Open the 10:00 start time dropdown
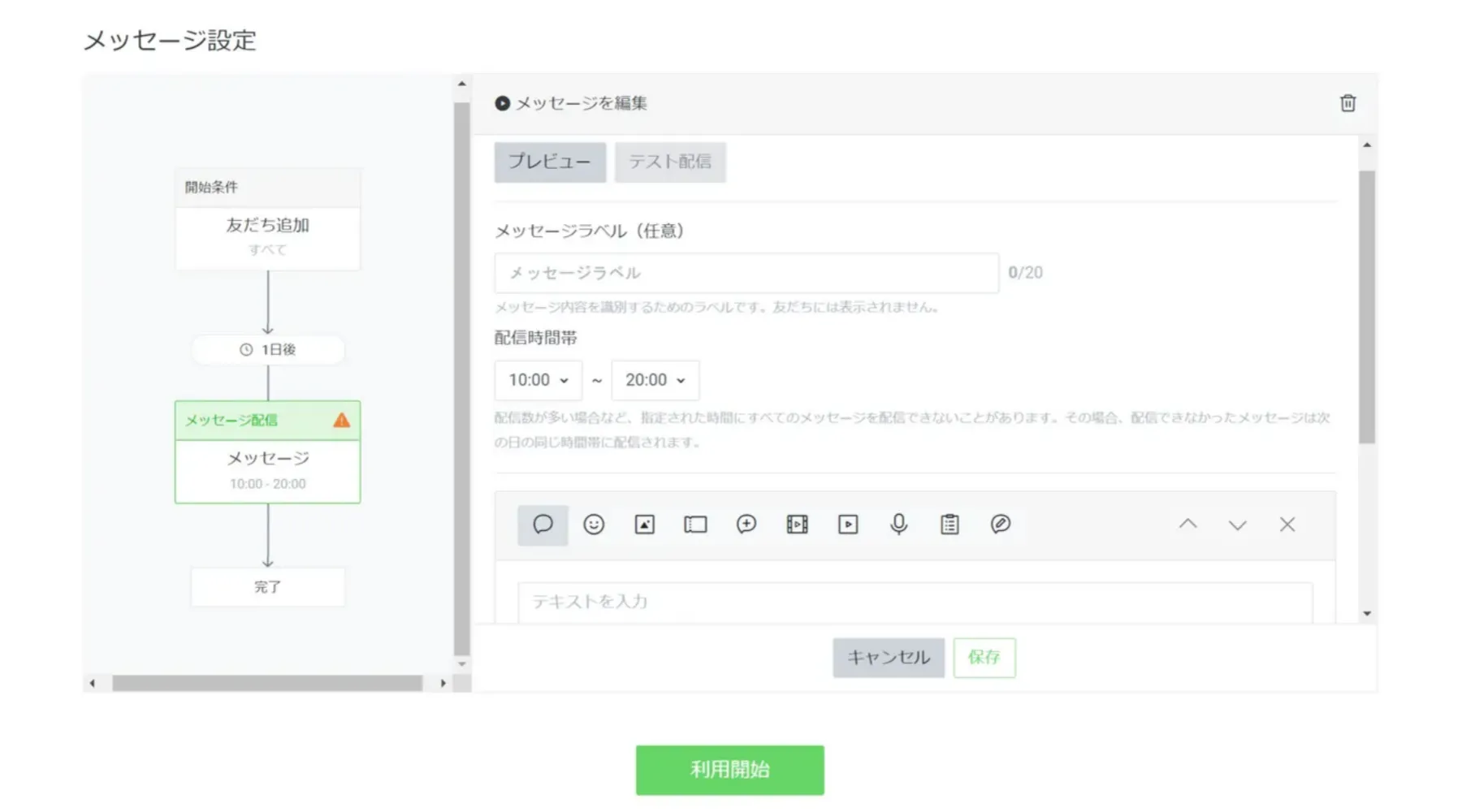 tap(538, 380)
